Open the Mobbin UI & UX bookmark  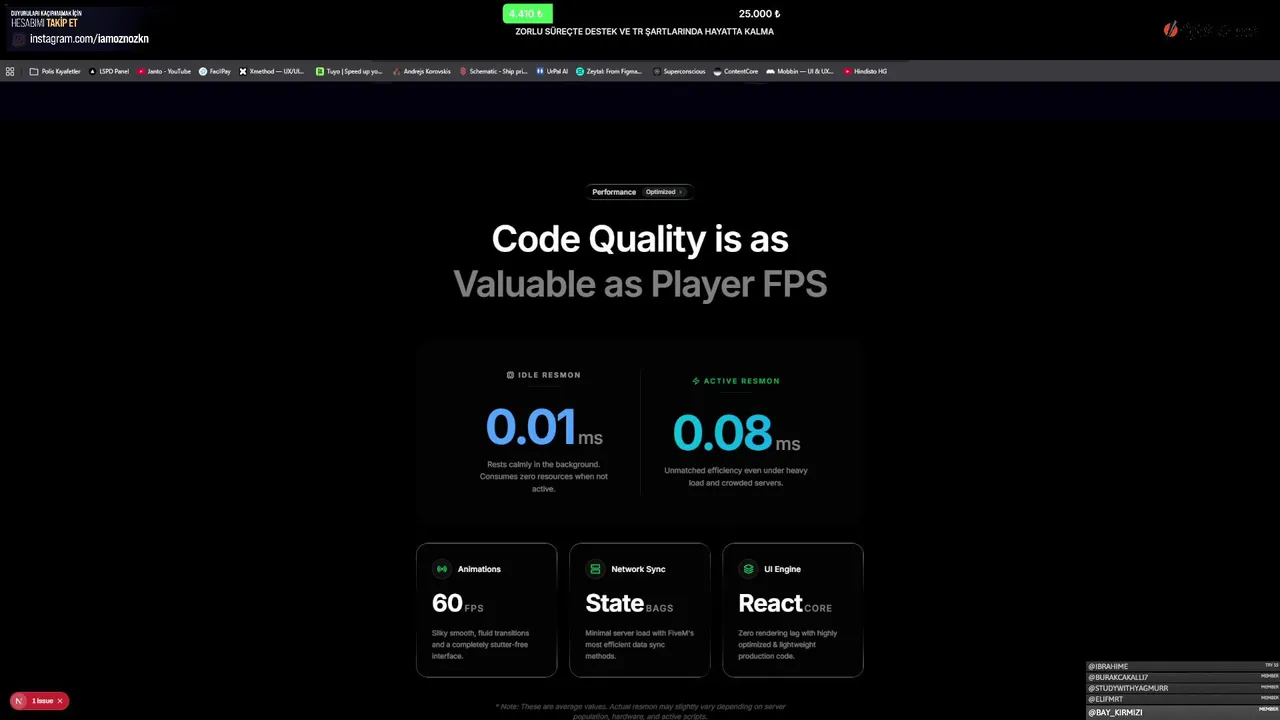point(800,71)
